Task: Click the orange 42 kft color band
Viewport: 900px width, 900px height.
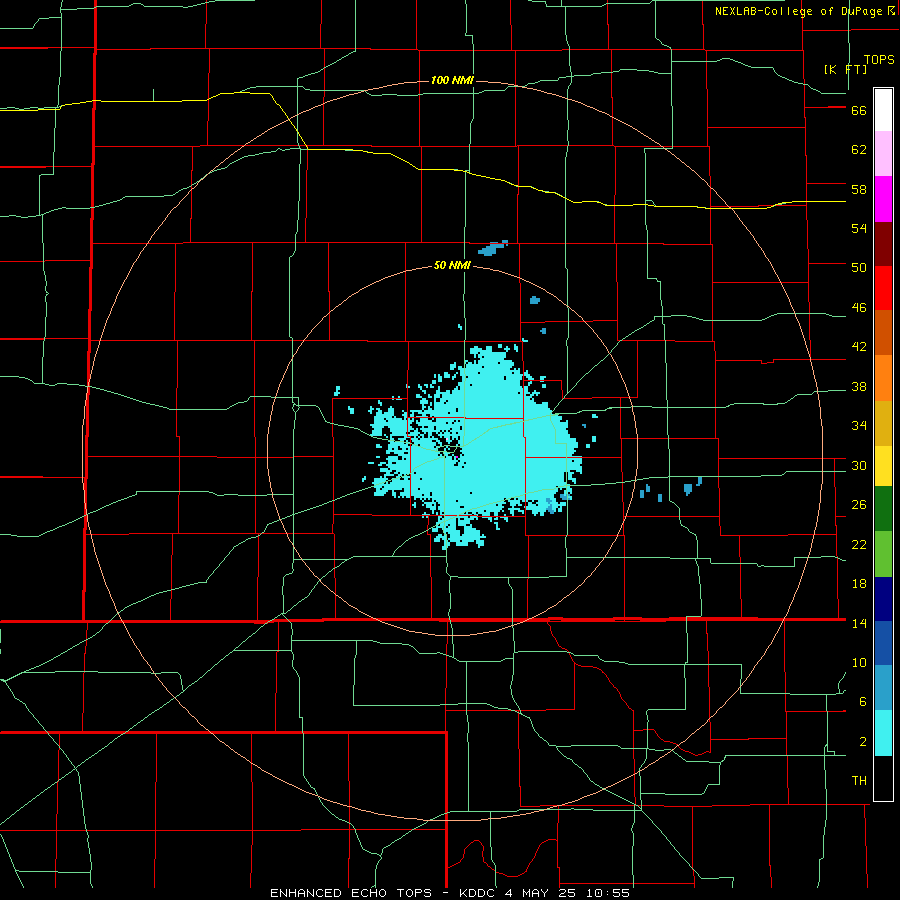Action: pyautogui.click(x=883, y=378)
